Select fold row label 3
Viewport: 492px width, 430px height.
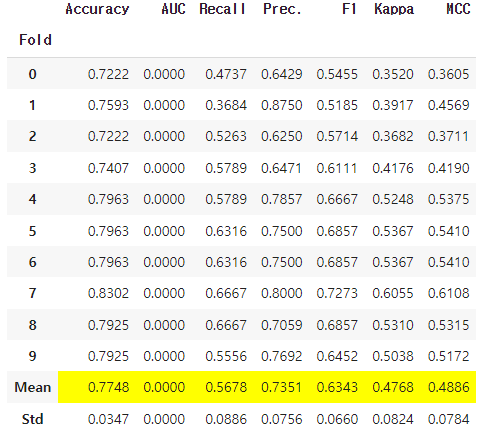click(32, 168)
